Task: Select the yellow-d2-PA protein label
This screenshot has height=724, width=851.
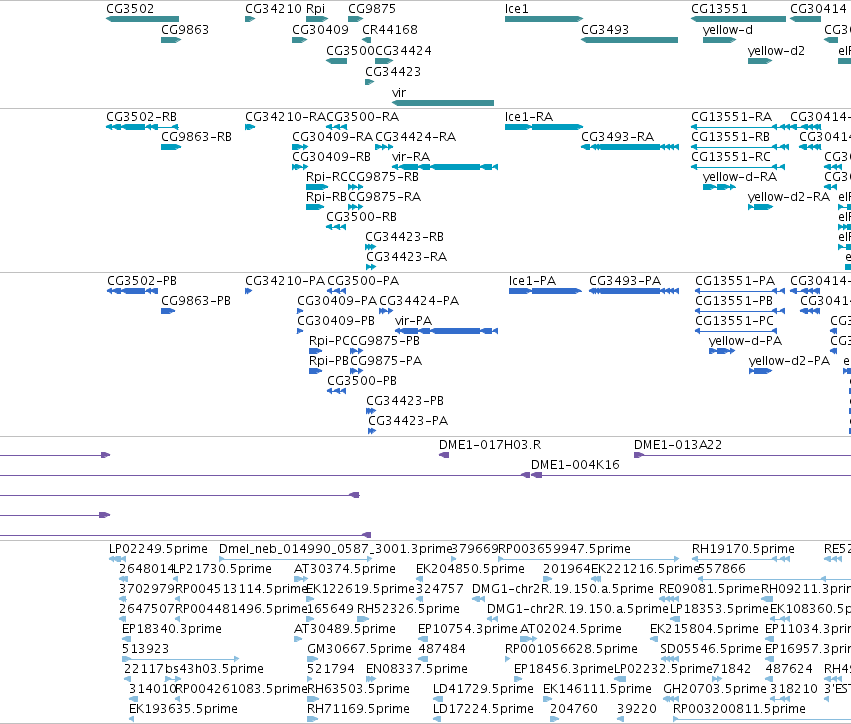Action: (789, 361)
